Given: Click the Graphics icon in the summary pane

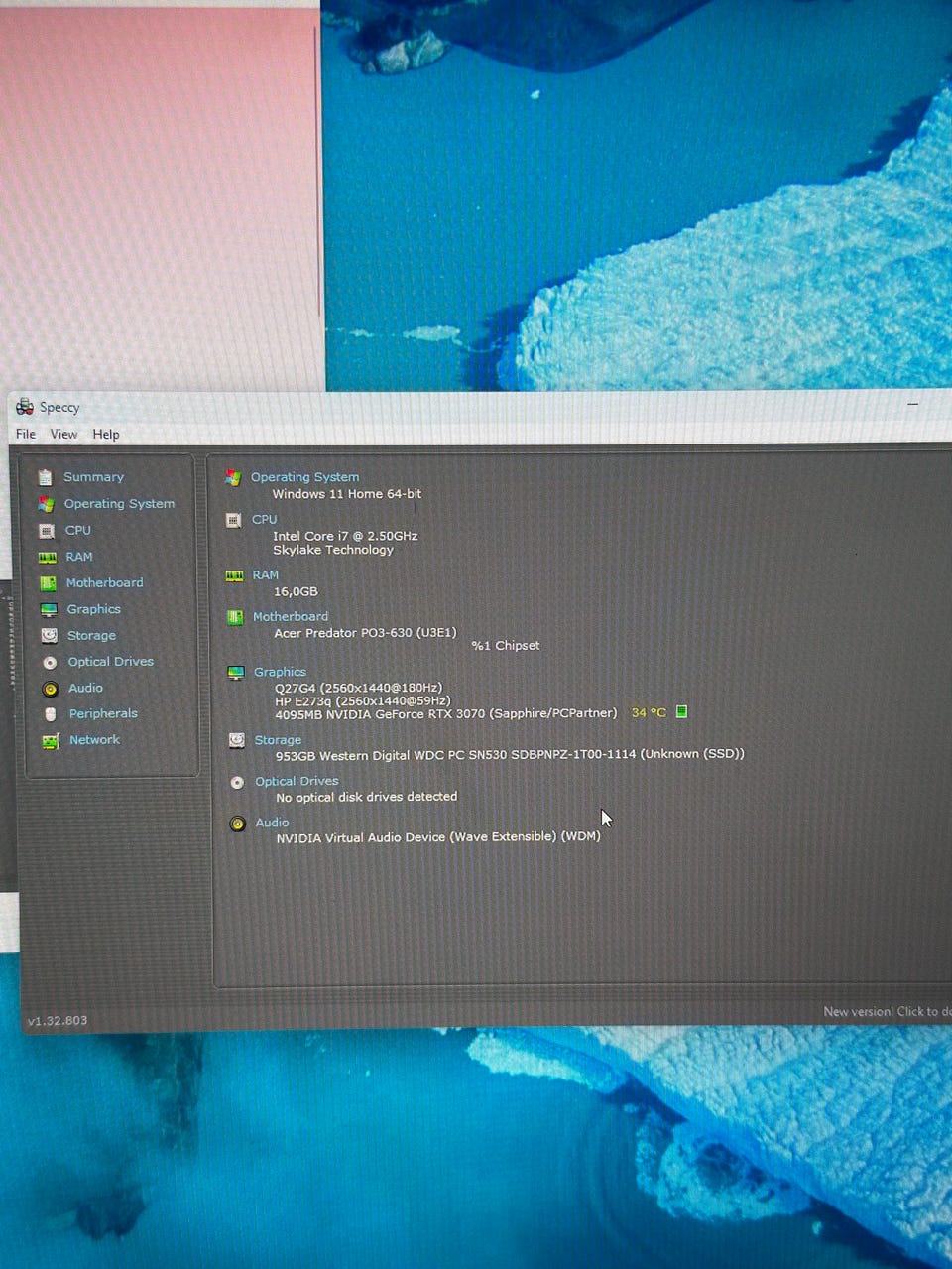Looking at the screenshot, I should tap(236, 673).
